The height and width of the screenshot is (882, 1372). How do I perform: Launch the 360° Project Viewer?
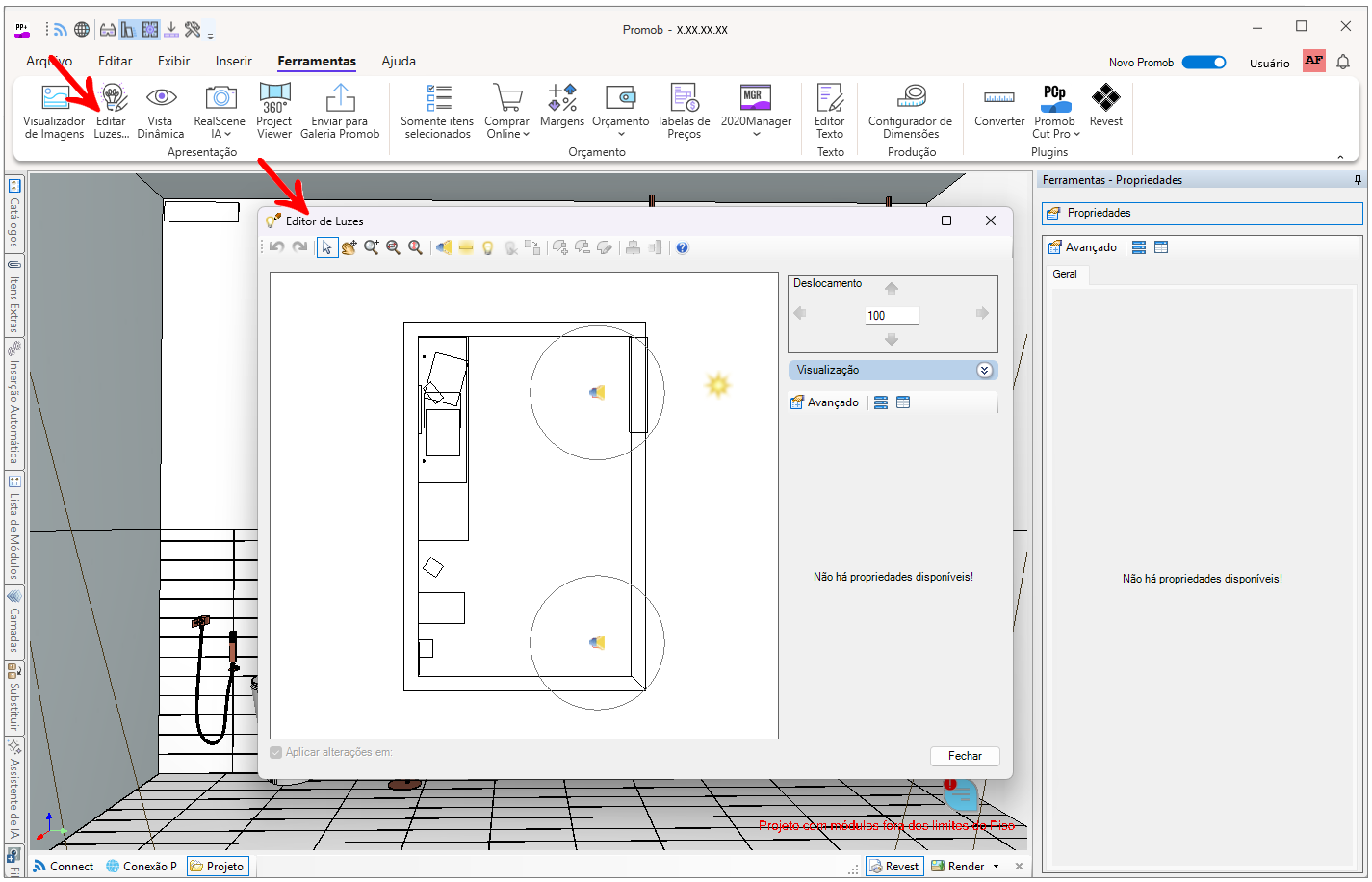click(274, 111)
